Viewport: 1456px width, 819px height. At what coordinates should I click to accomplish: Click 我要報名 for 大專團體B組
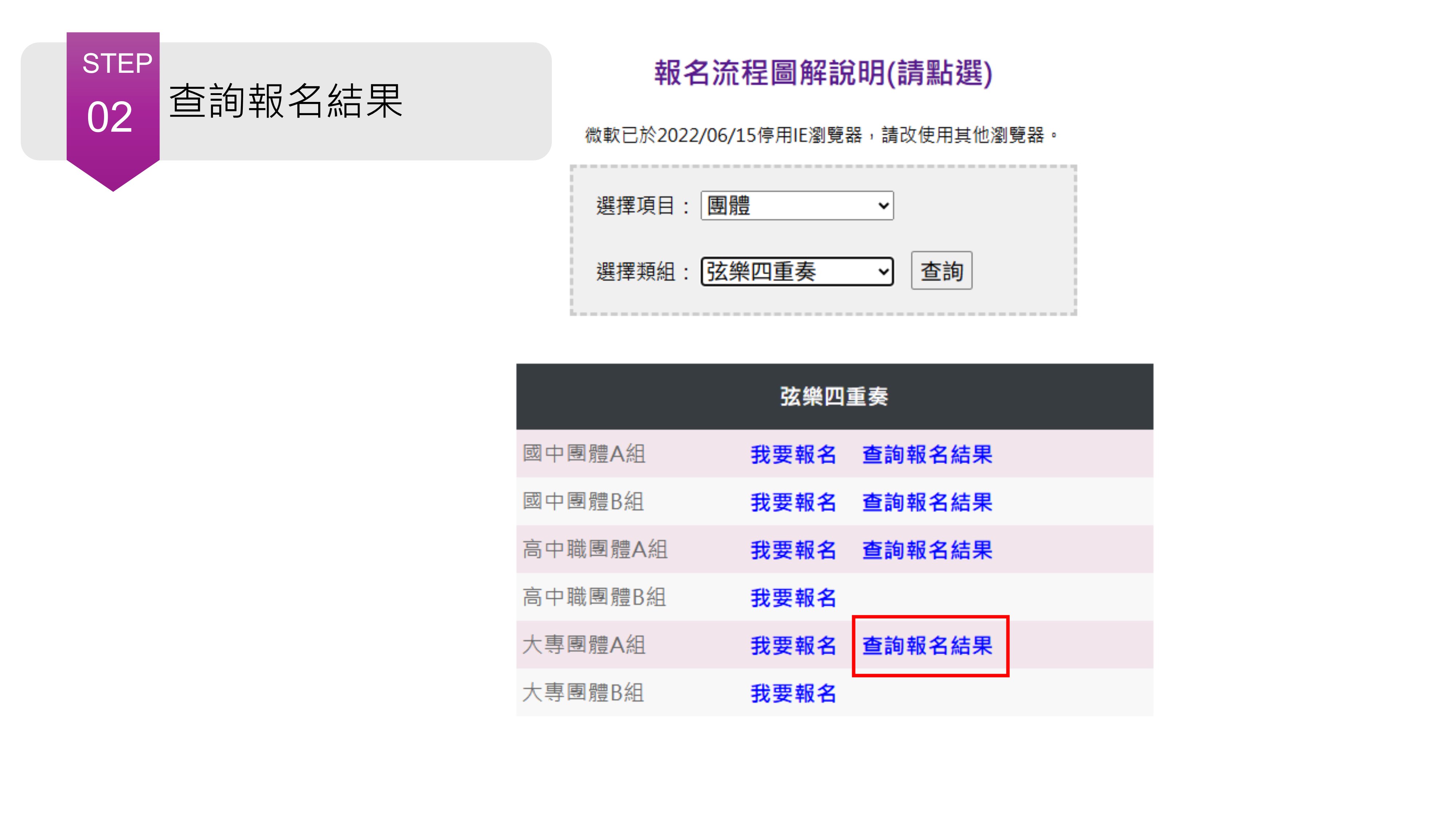coord(793,693)
